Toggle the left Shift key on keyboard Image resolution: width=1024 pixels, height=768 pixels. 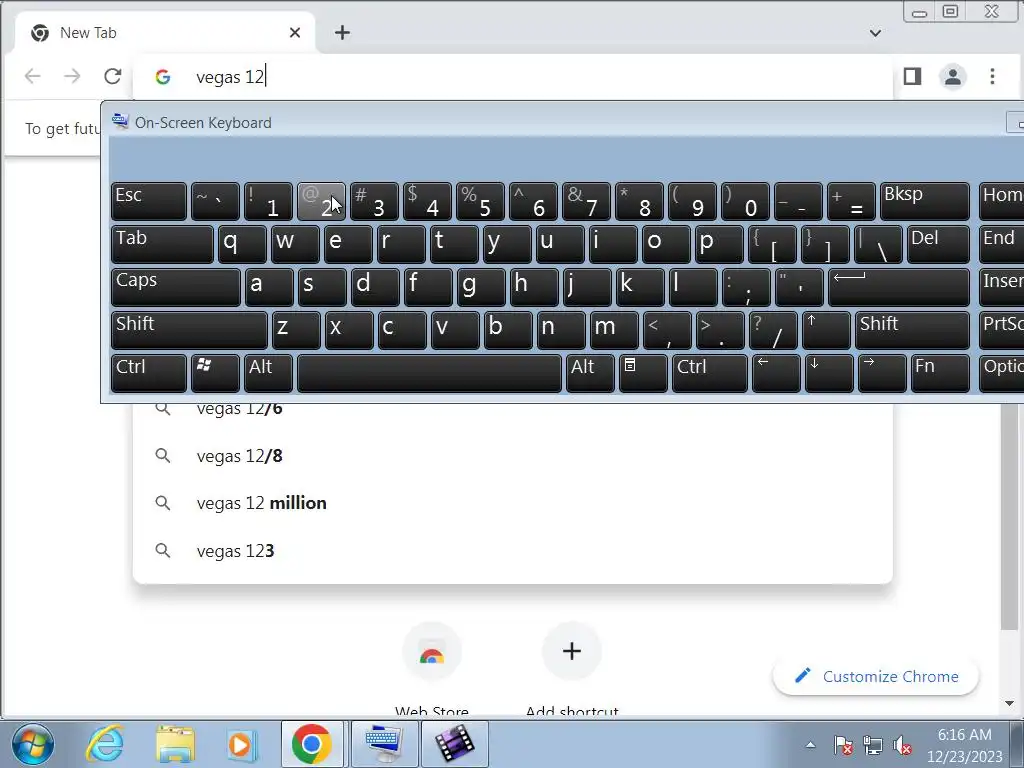(189, 330)
